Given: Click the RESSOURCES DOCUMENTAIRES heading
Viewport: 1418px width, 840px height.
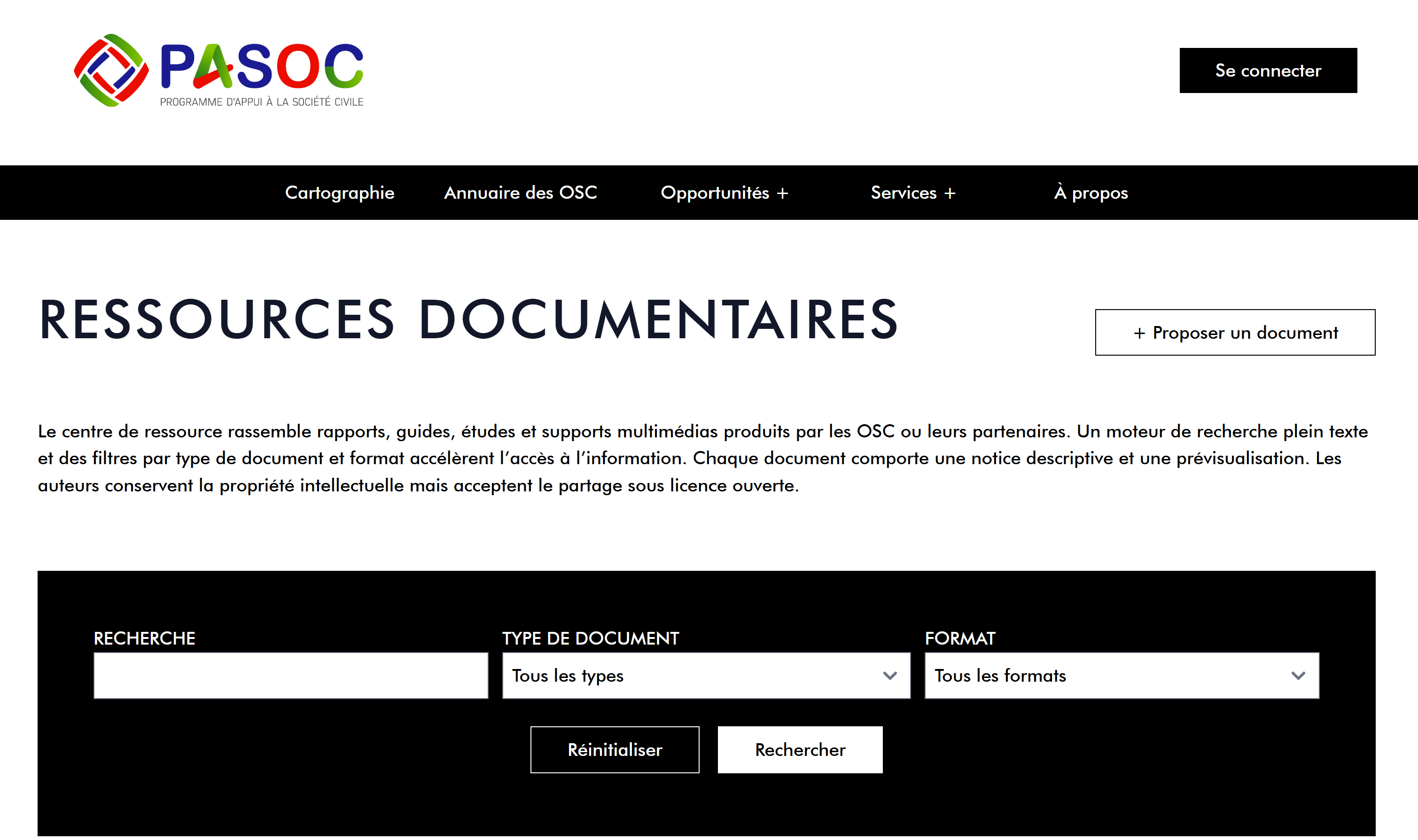Looking at the screenshot, I should tap(468, 321).
